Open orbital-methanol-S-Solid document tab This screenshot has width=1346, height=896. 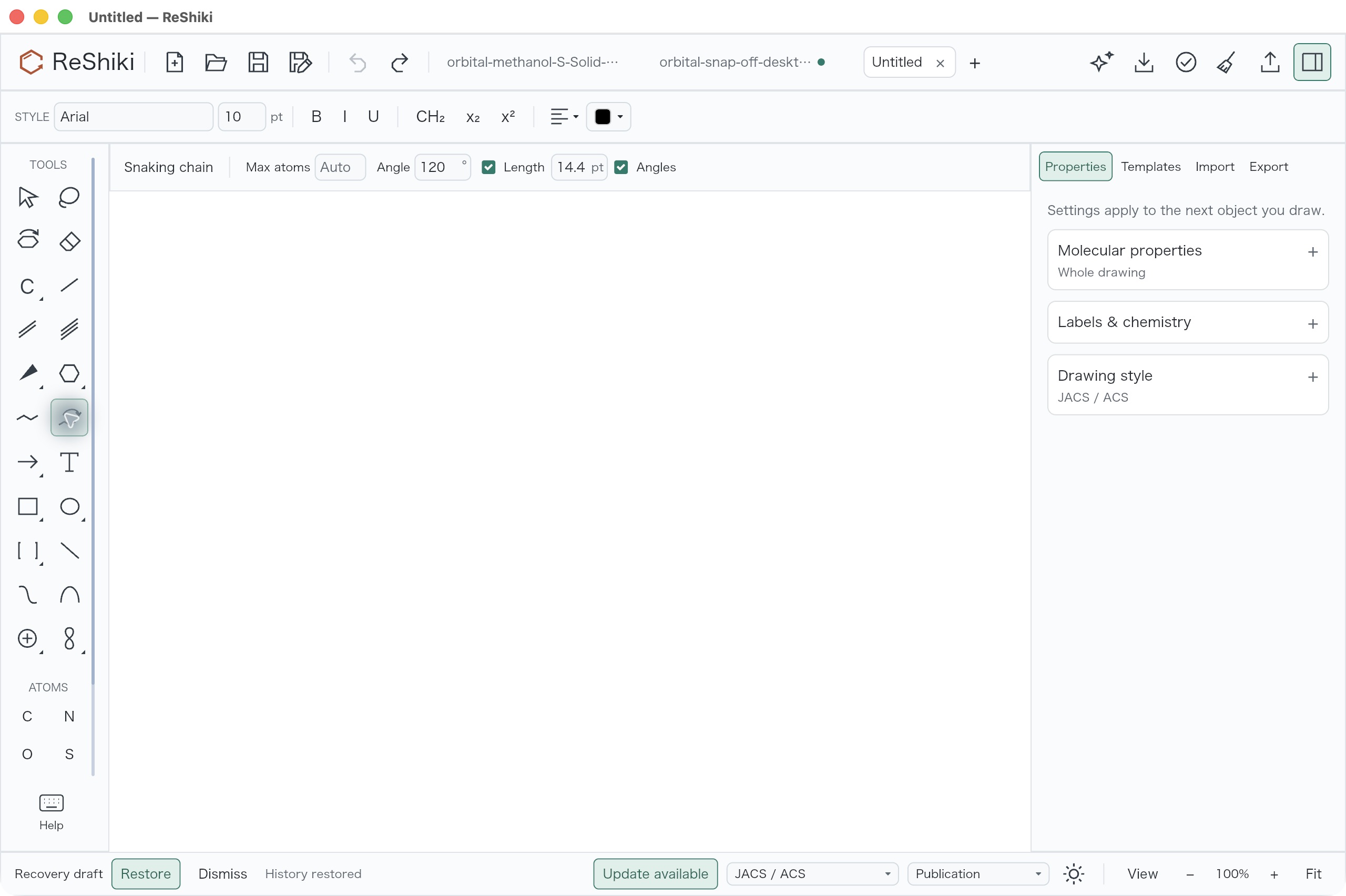[532, 62]
